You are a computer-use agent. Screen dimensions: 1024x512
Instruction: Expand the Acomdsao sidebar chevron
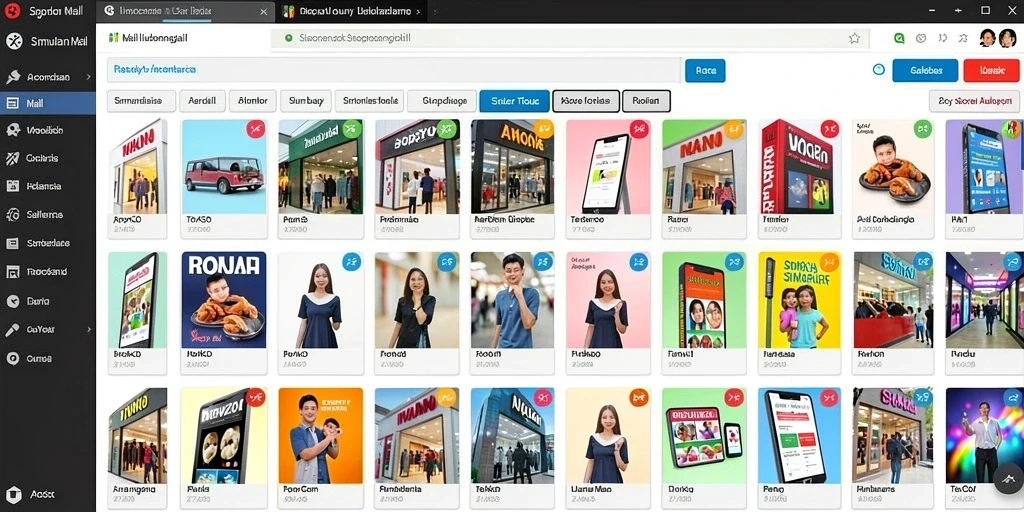click(x=88, y=76)
